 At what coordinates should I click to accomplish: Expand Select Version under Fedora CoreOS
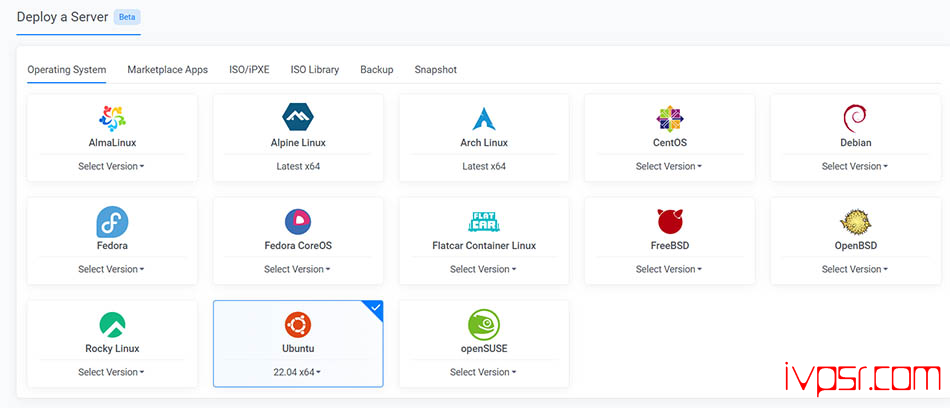pyautogui.click(x=298, y=269)
